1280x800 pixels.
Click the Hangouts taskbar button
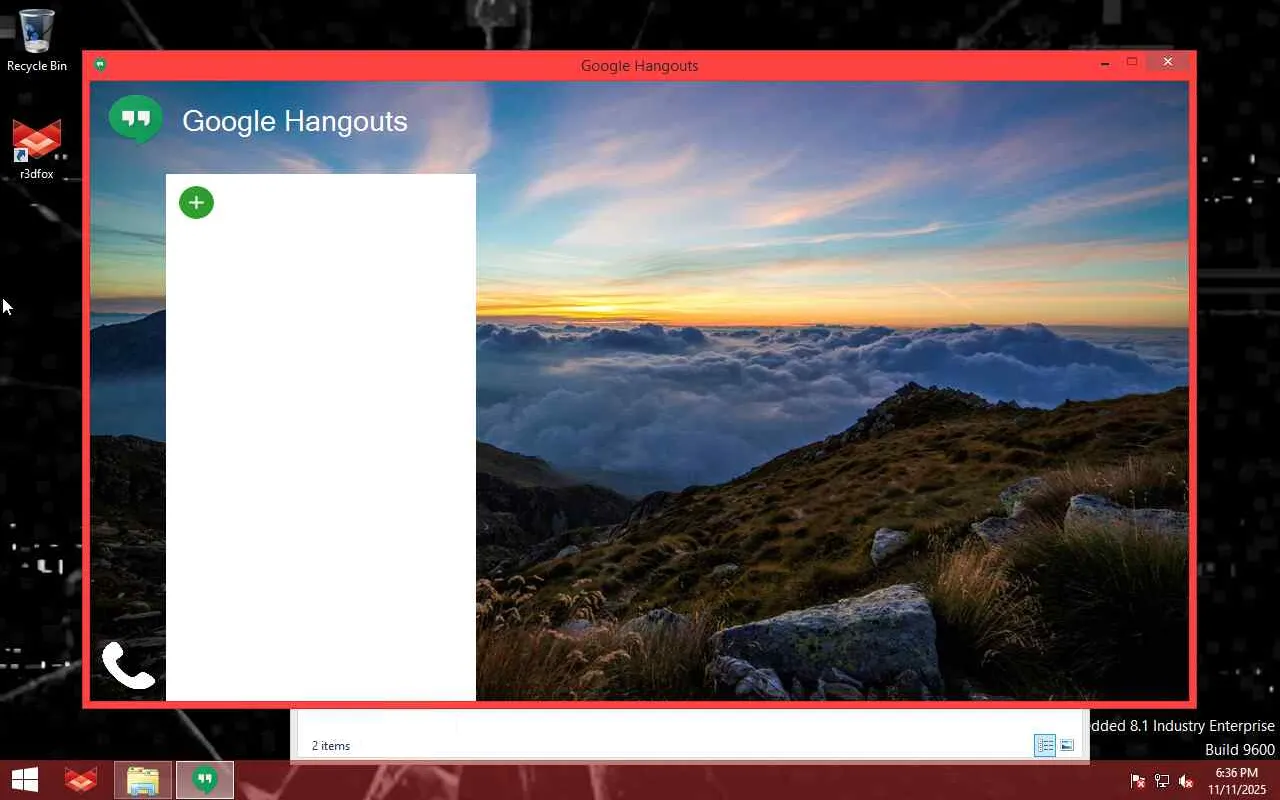click(205, 780)
